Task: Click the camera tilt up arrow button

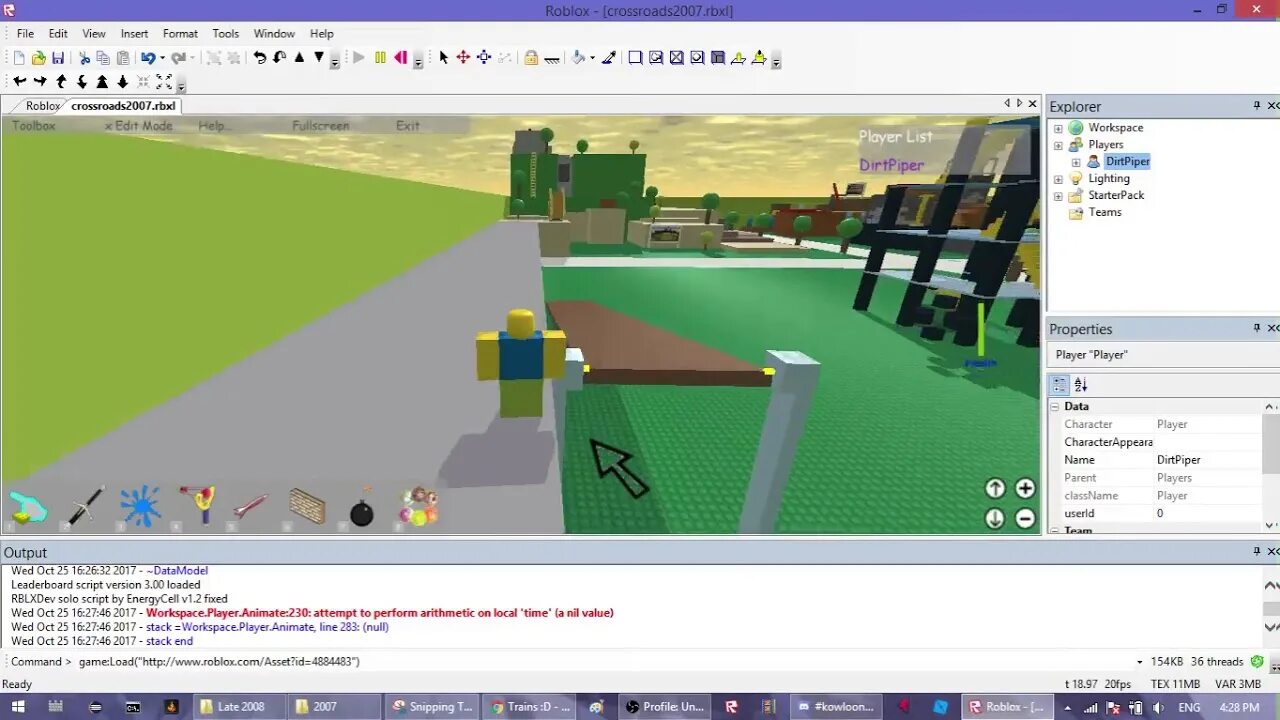Action: (x=995, y=488)
